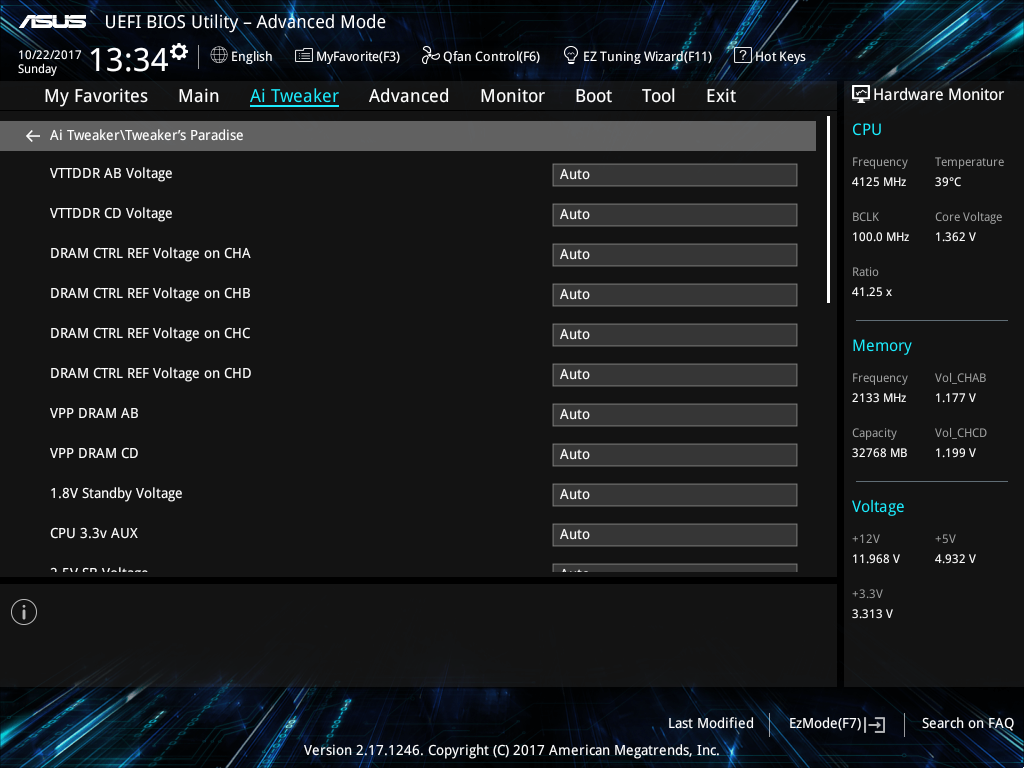Image resolution: width=1024 pixels, height=768 pixels.
Task: Show Hot Keys text button
Action: (x=780, y=57)
